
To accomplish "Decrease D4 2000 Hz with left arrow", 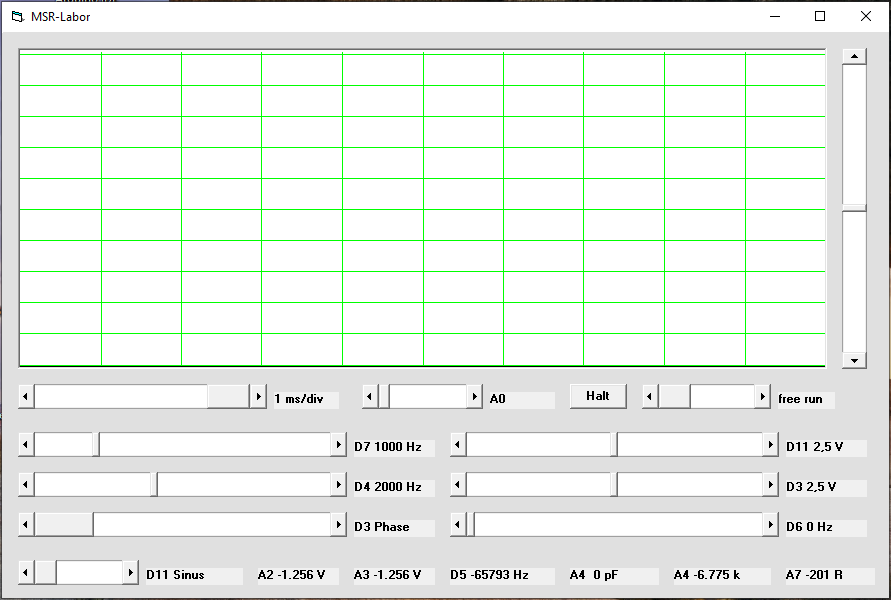I will coord(26,485).
